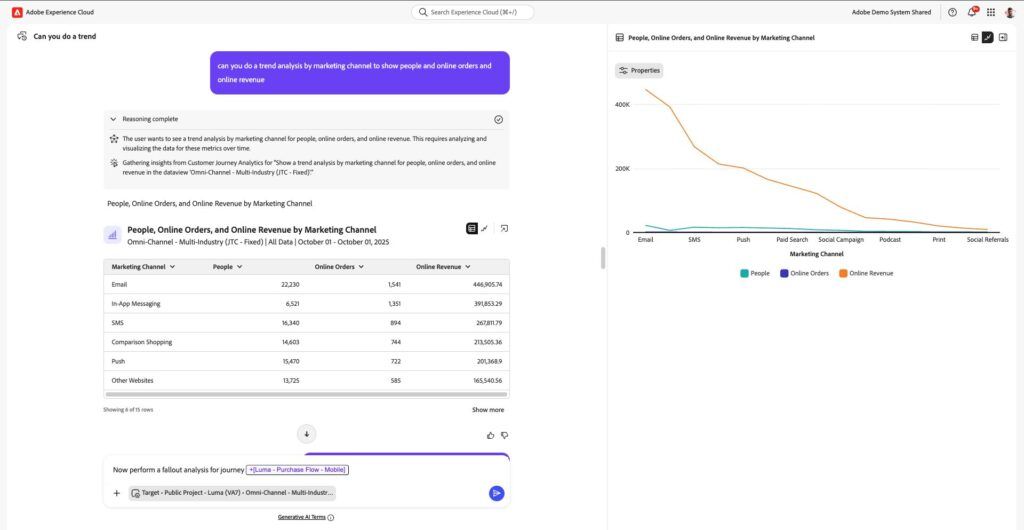Focus the Search Experience Cloud field
The width and height of the screenshot is (1024, 530).
472,12
